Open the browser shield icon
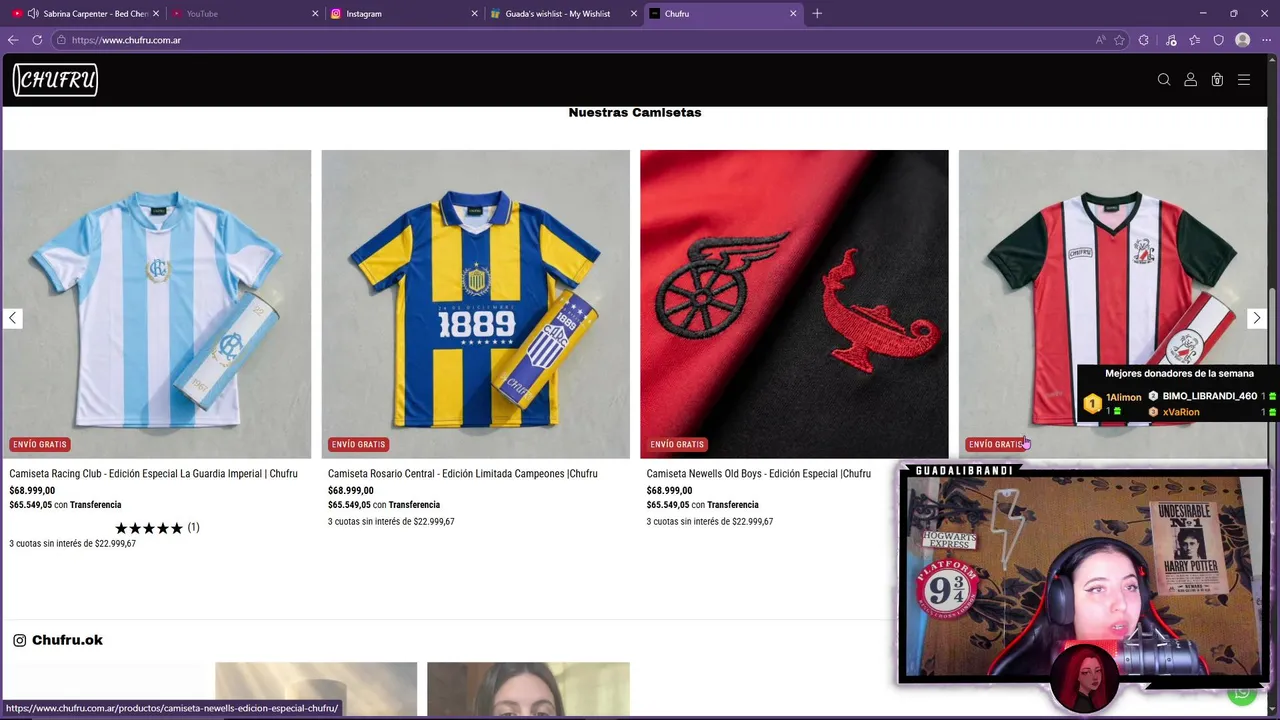The width and height of the screenshot is (1280, 720). [x=1218, y=40]
